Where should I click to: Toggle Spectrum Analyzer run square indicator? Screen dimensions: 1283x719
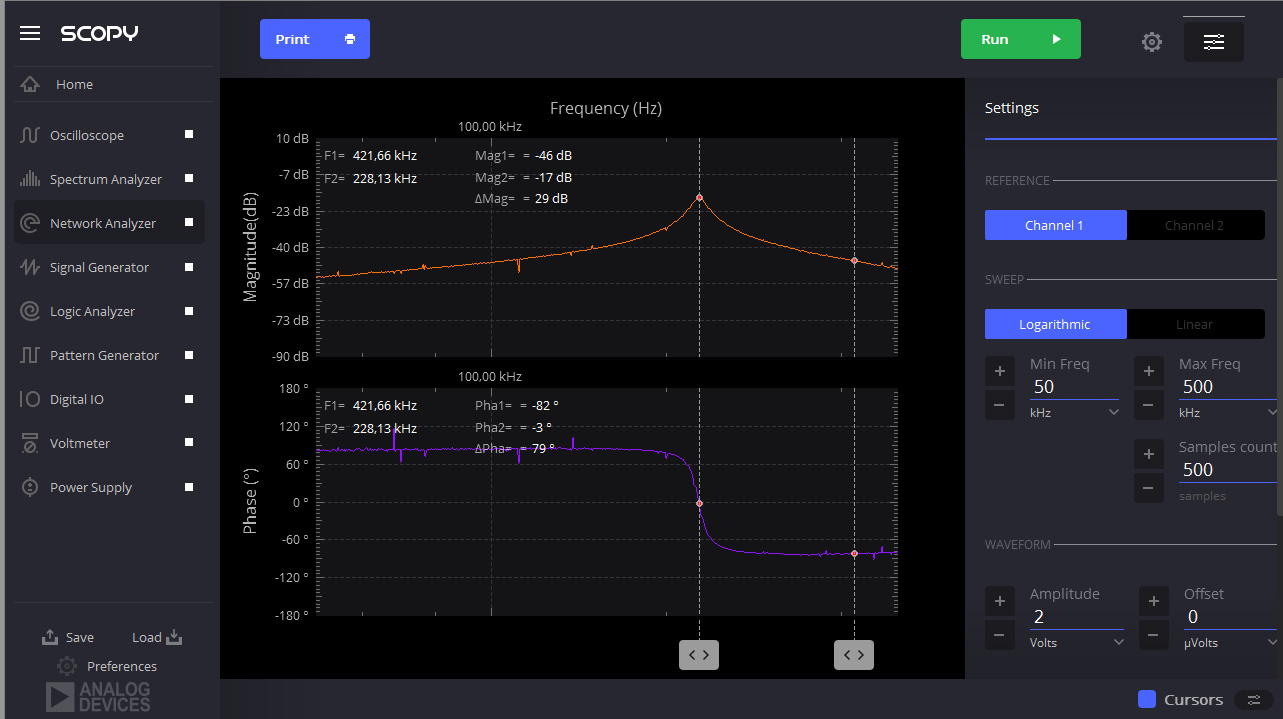click(189, 179)
